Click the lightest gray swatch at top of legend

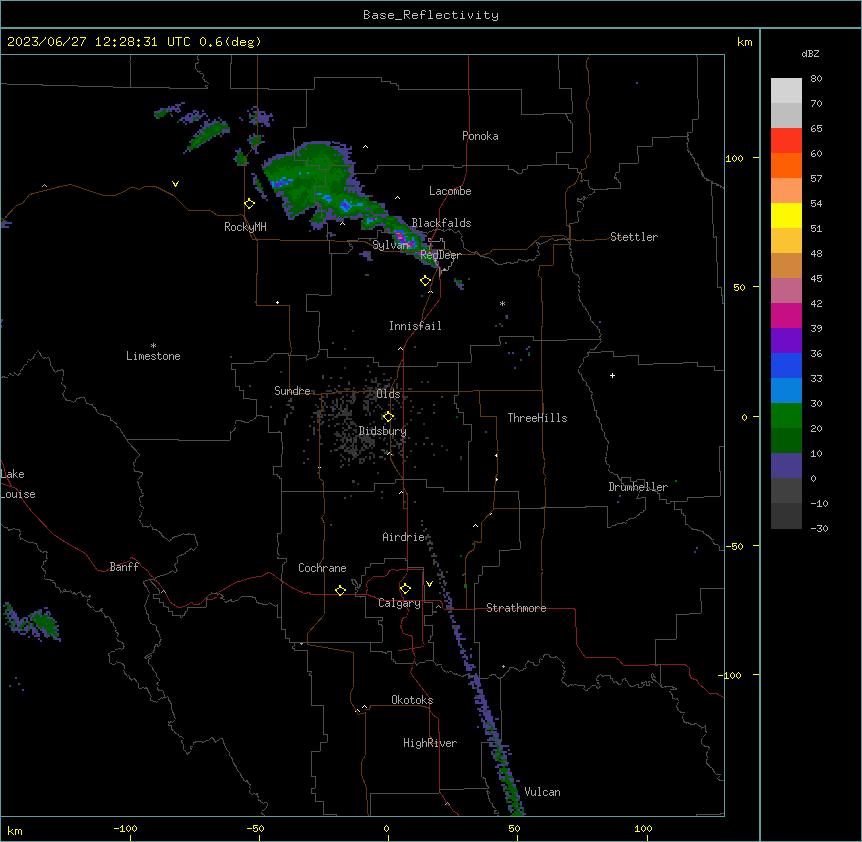tap(786, 90)
